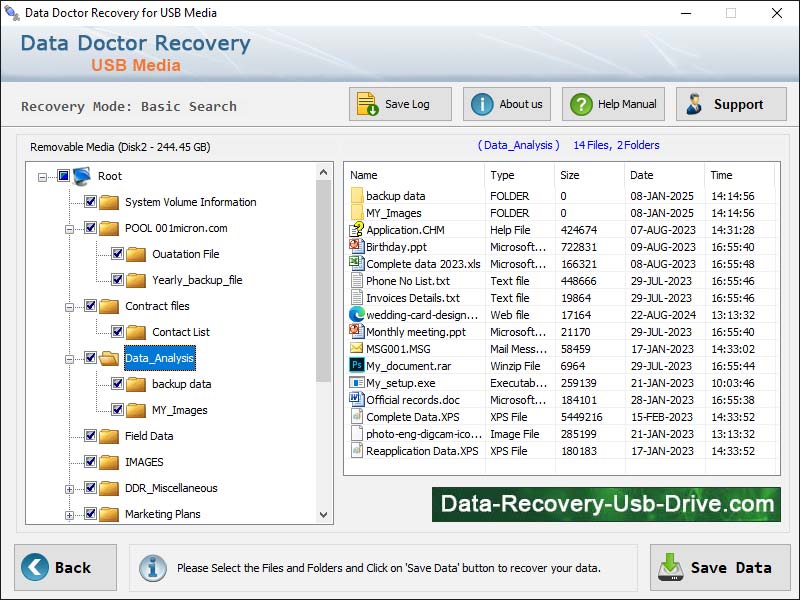The width and height of the screenshot is (800, 600).
Task: Click the Save Log disk icon
Action: [x=370, y=103]
